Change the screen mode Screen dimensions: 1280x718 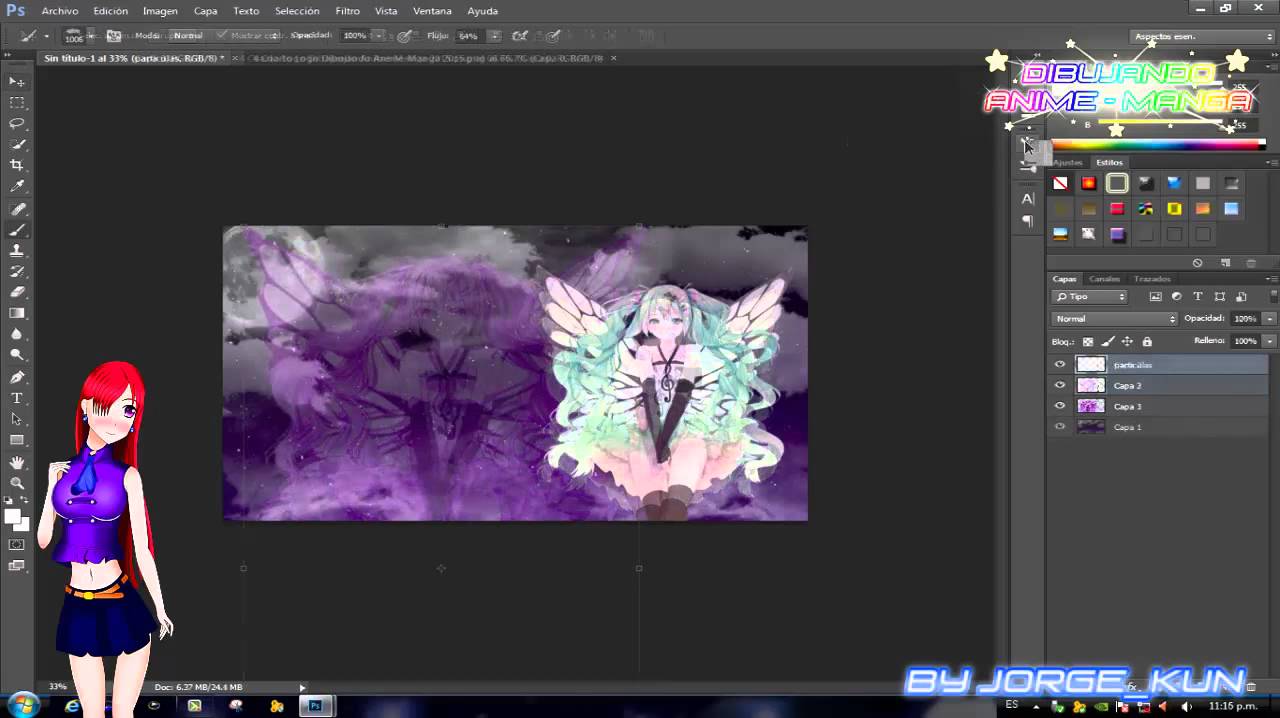(17, 566)
